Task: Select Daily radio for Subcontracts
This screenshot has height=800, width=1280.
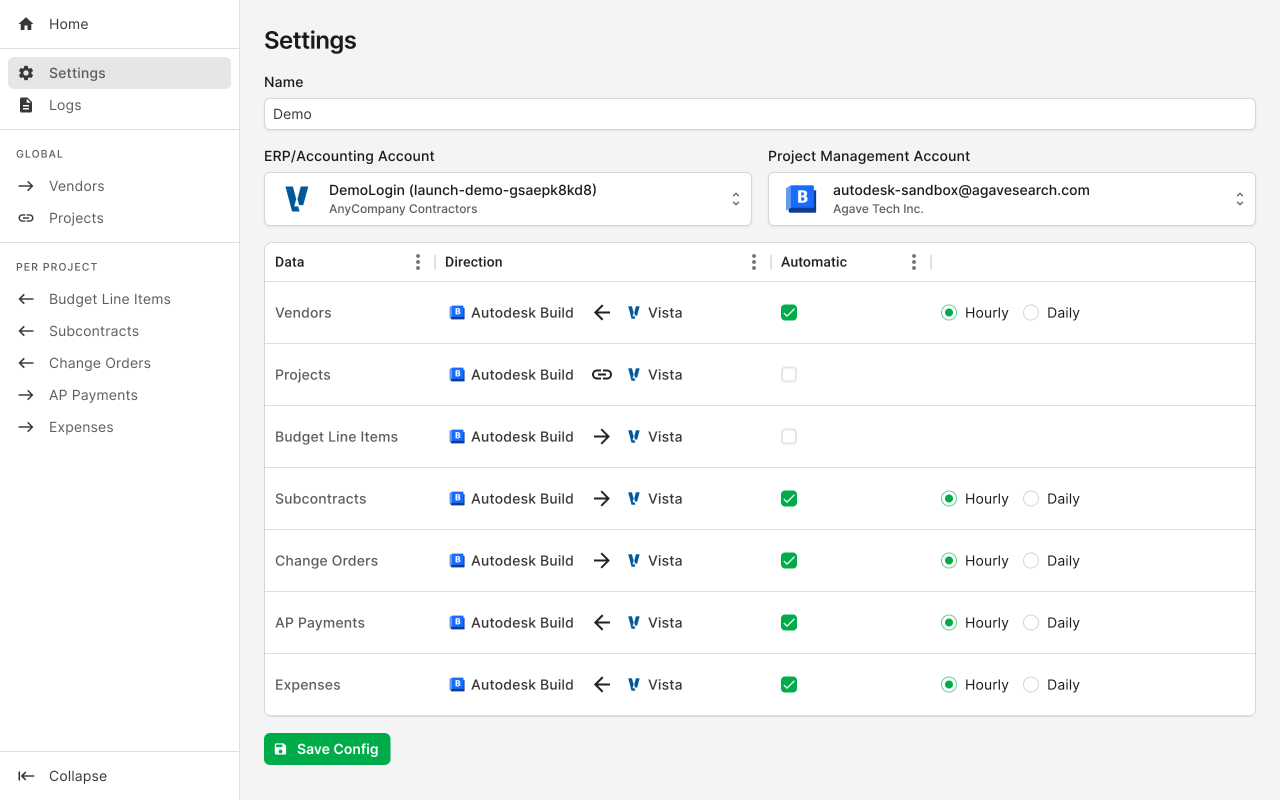Action: (1031, 499)
